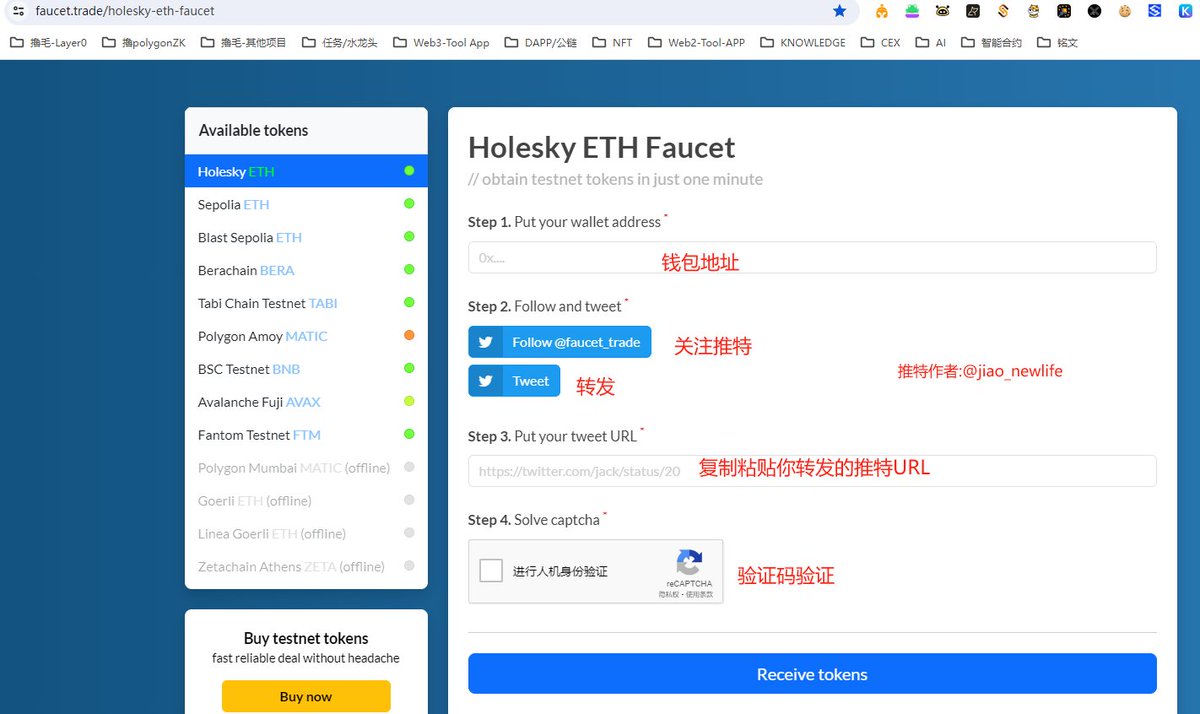Open the green frog extension icon
Viewport: 1200px width, 714px height.
912,11
